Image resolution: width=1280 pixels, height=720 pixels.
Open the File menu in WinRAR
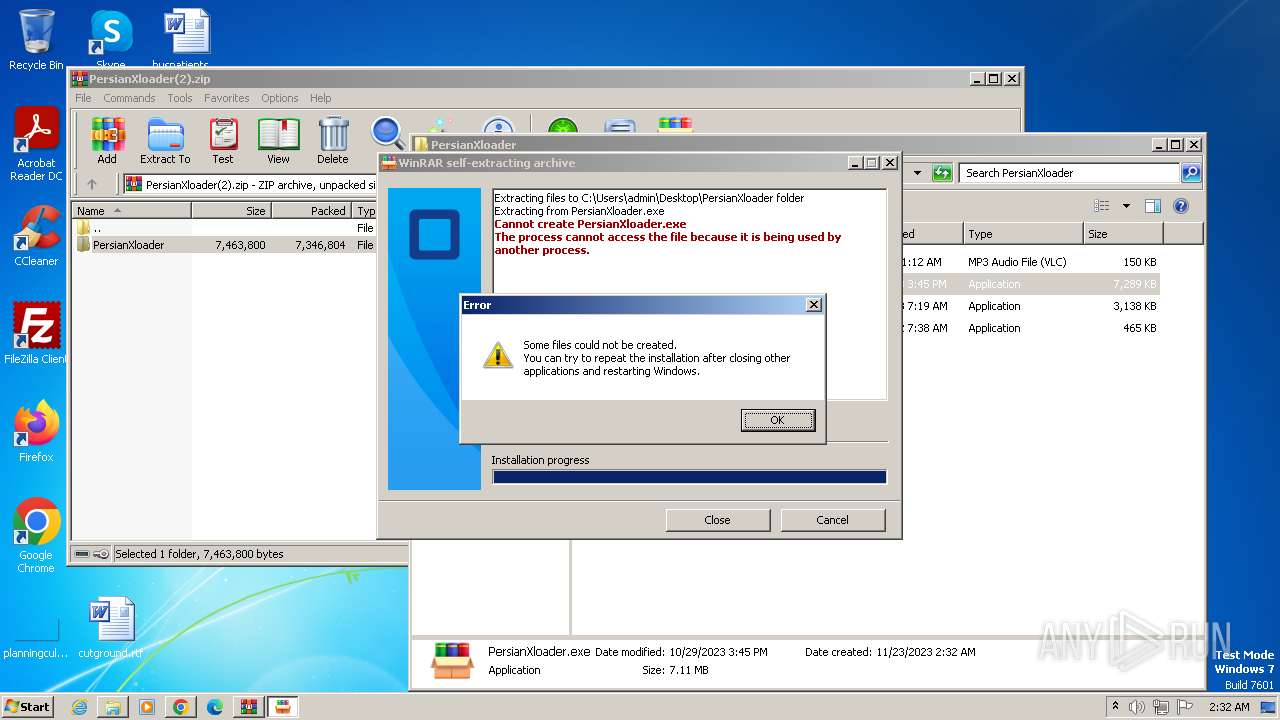coord(83,98)
